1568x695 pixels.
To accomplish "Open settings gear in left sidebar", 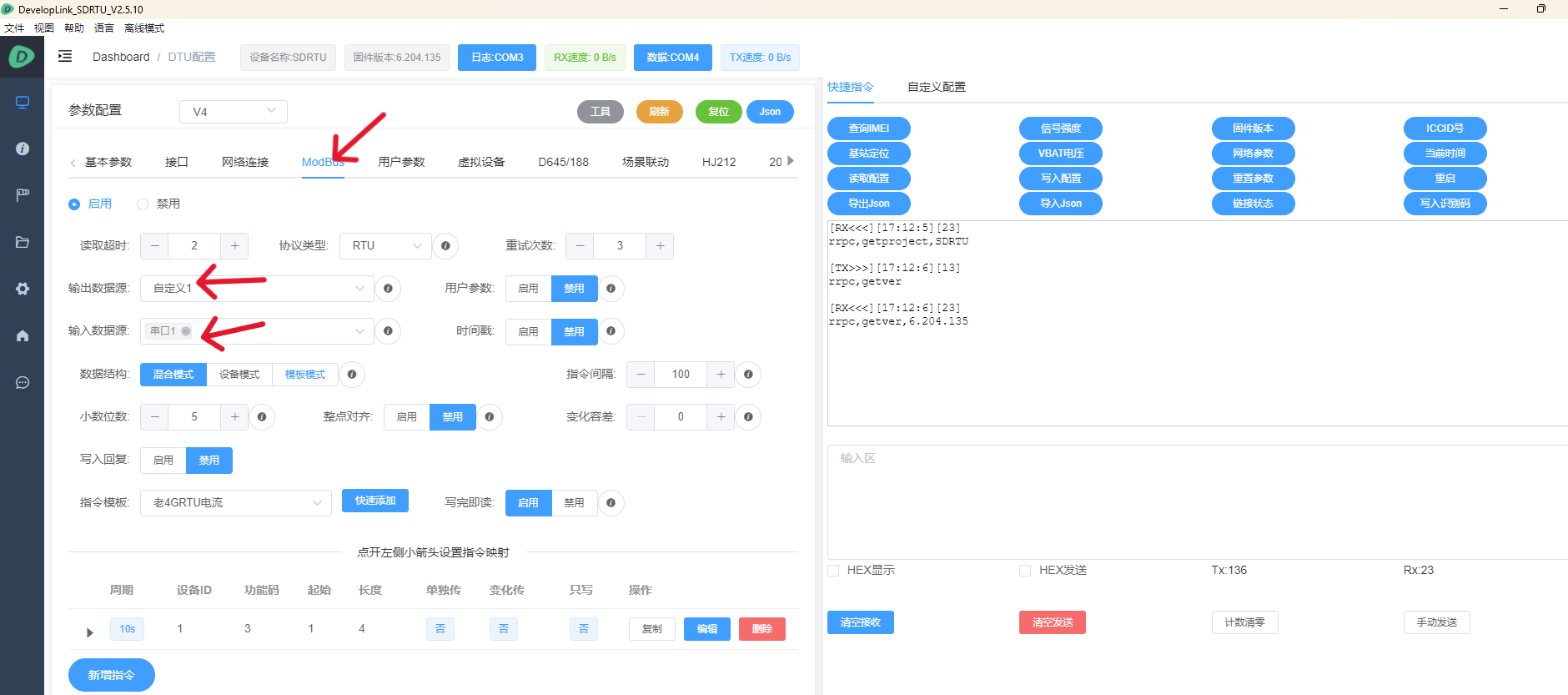I will [23, 289].
